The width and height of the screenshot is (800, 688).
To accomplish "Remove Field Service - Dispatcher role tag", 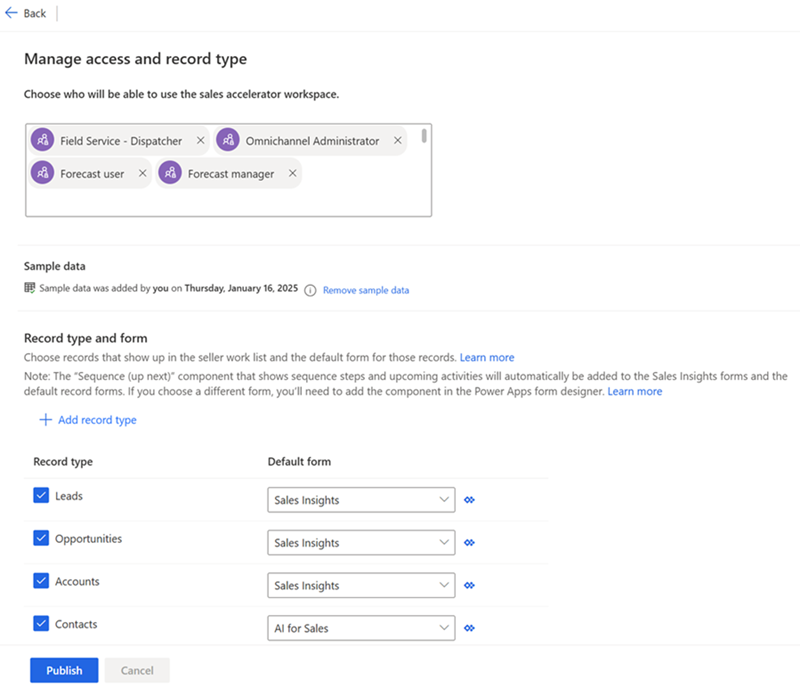I will (201, 140).
